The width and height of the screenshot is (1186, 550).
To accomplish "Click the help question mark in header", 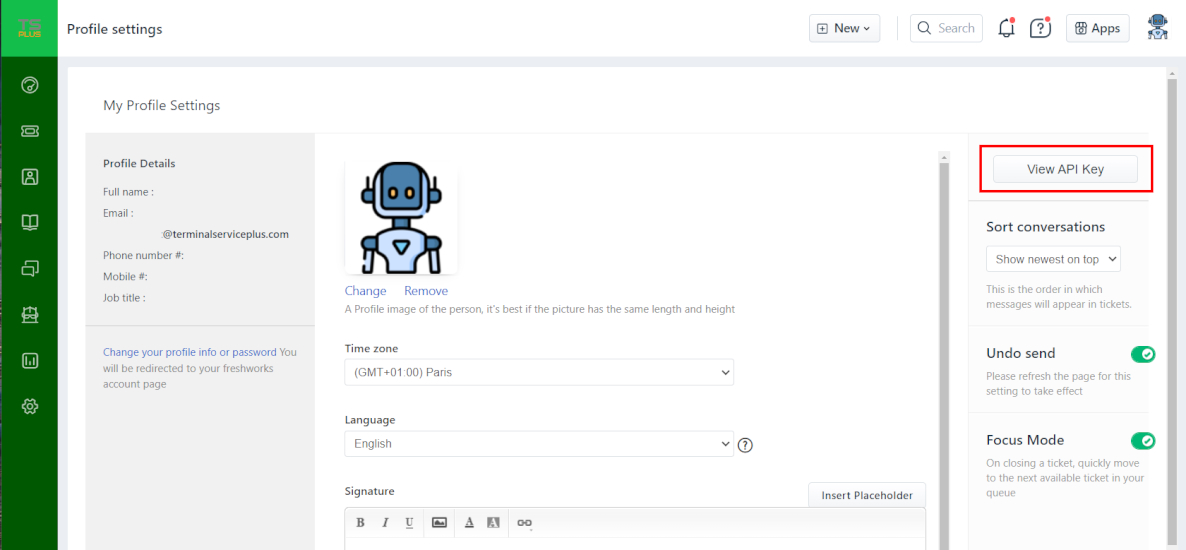I will tap(1040, 28).
